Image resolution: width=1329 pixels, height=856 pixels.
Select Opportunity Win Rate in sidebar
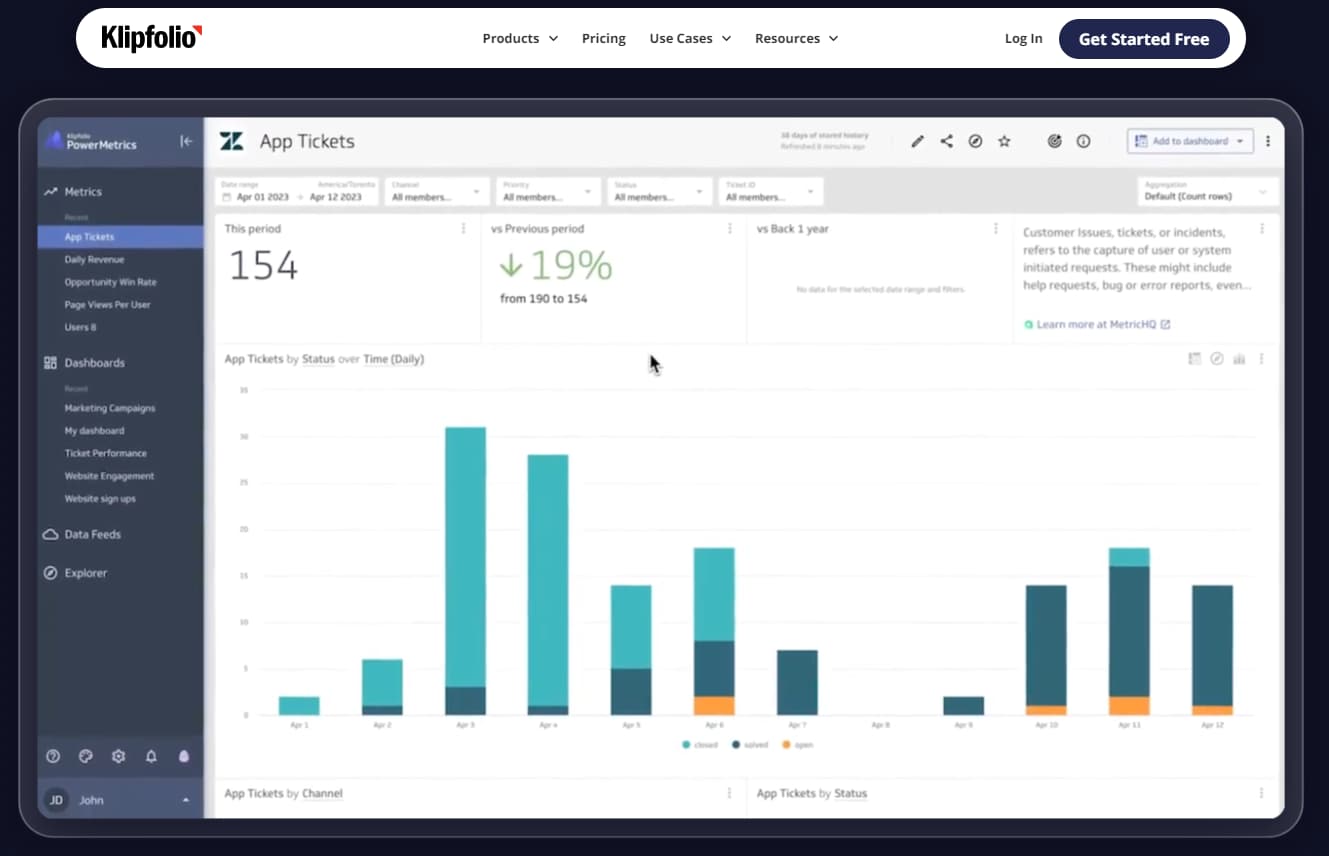click(110, 282)
